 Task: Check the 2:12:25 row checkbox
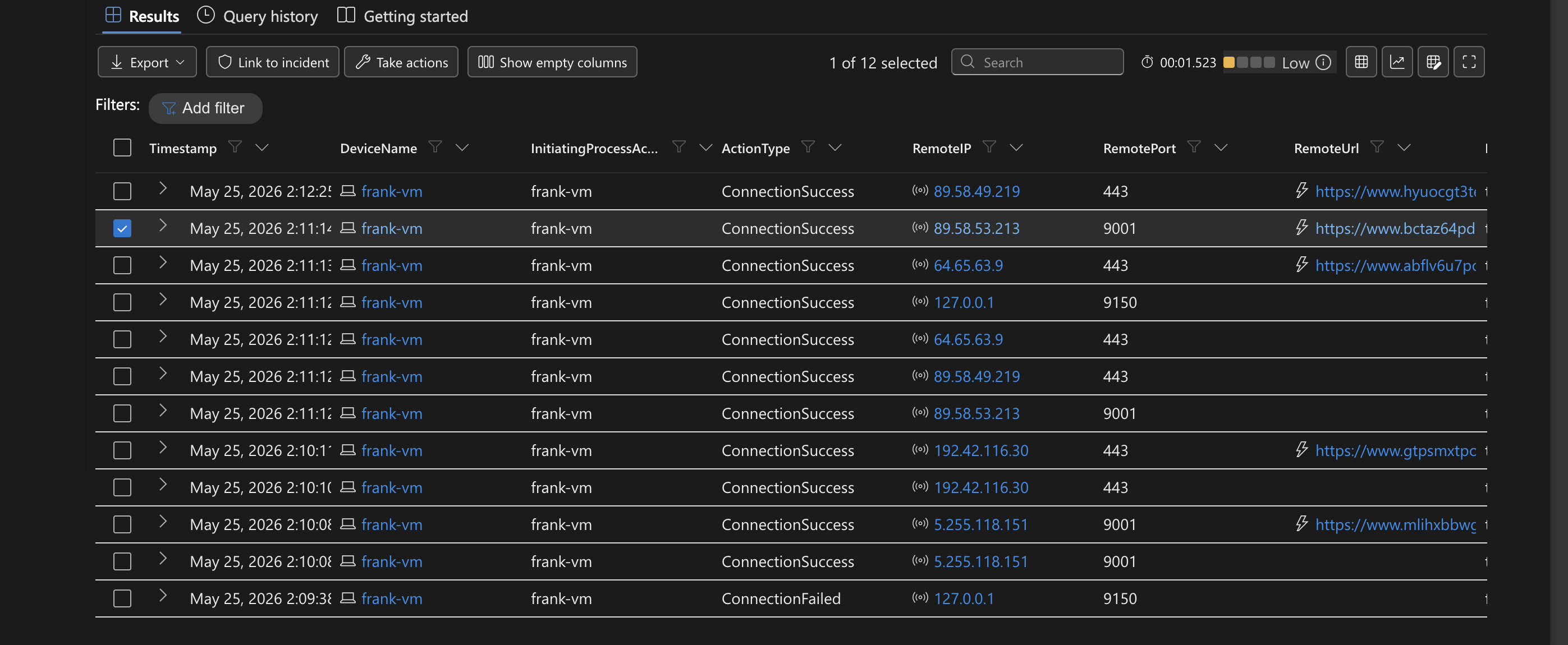point(122,191)
